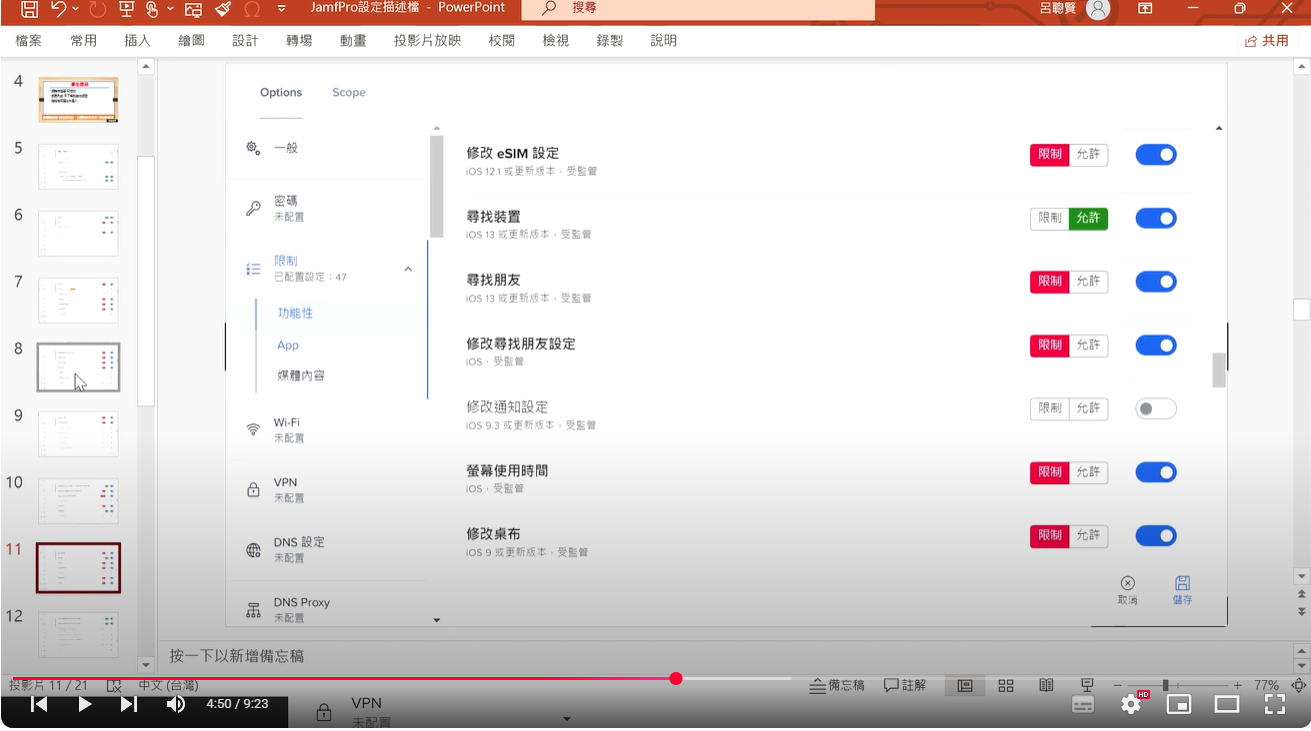This screenshot has height=731, width=1311.
Task: Toggle YouTube subtitles icon
Action: point(1083,704)
